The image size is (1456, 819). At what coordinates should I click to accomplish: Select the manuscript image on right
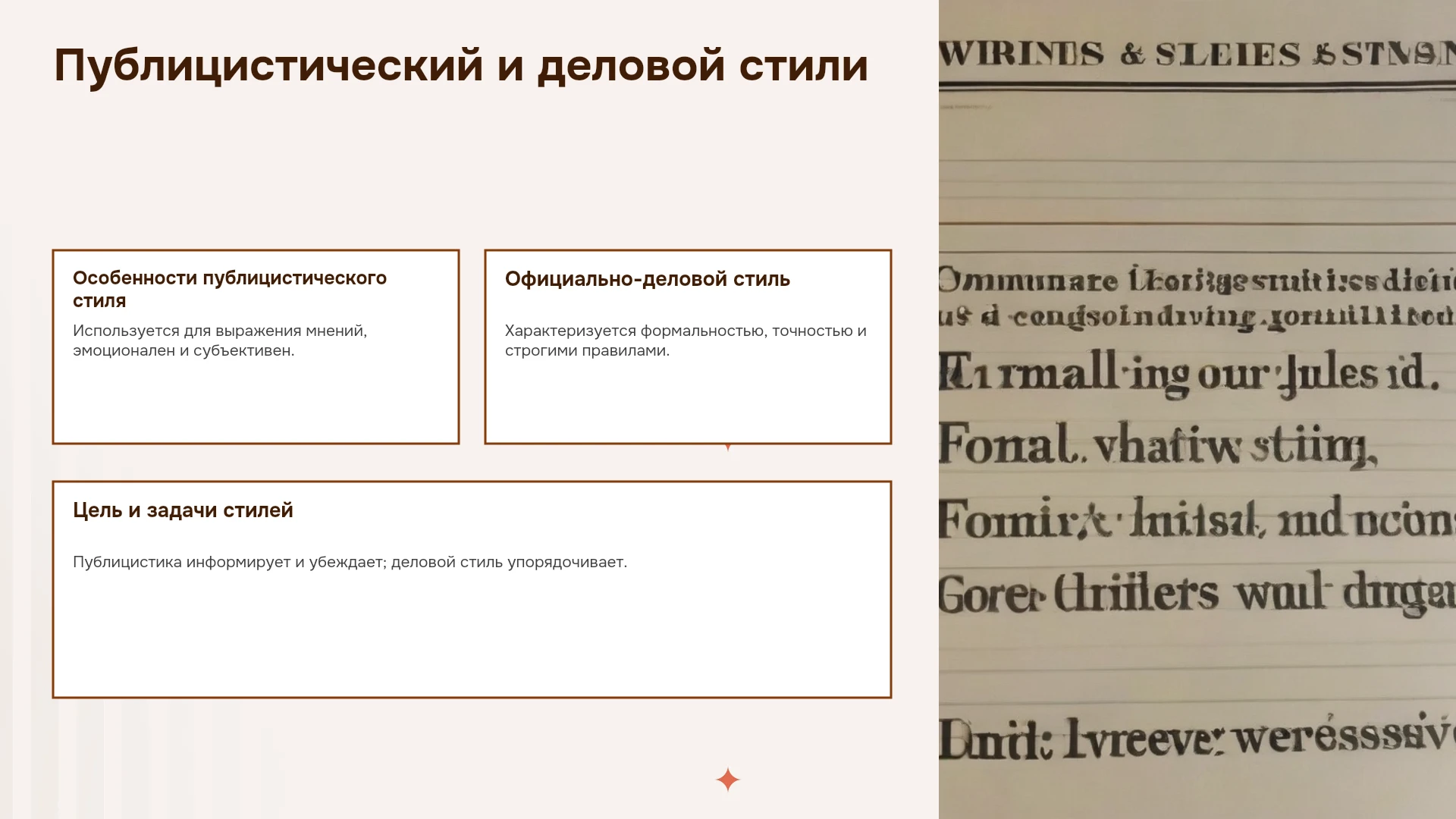tap(1197, 409)
